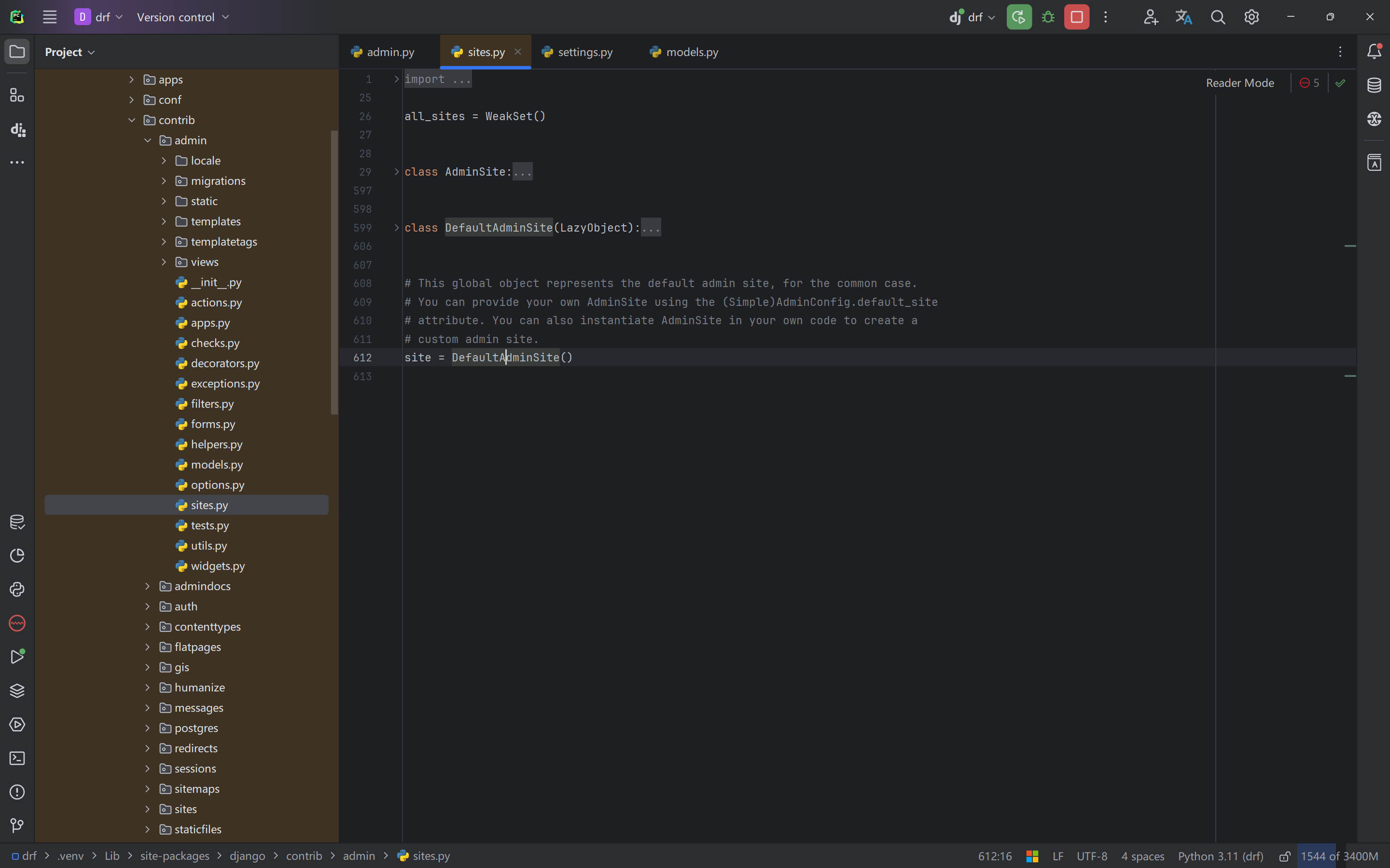Open the Python Console tool window
The image size is (1390, 868).
tap(17, 590)
